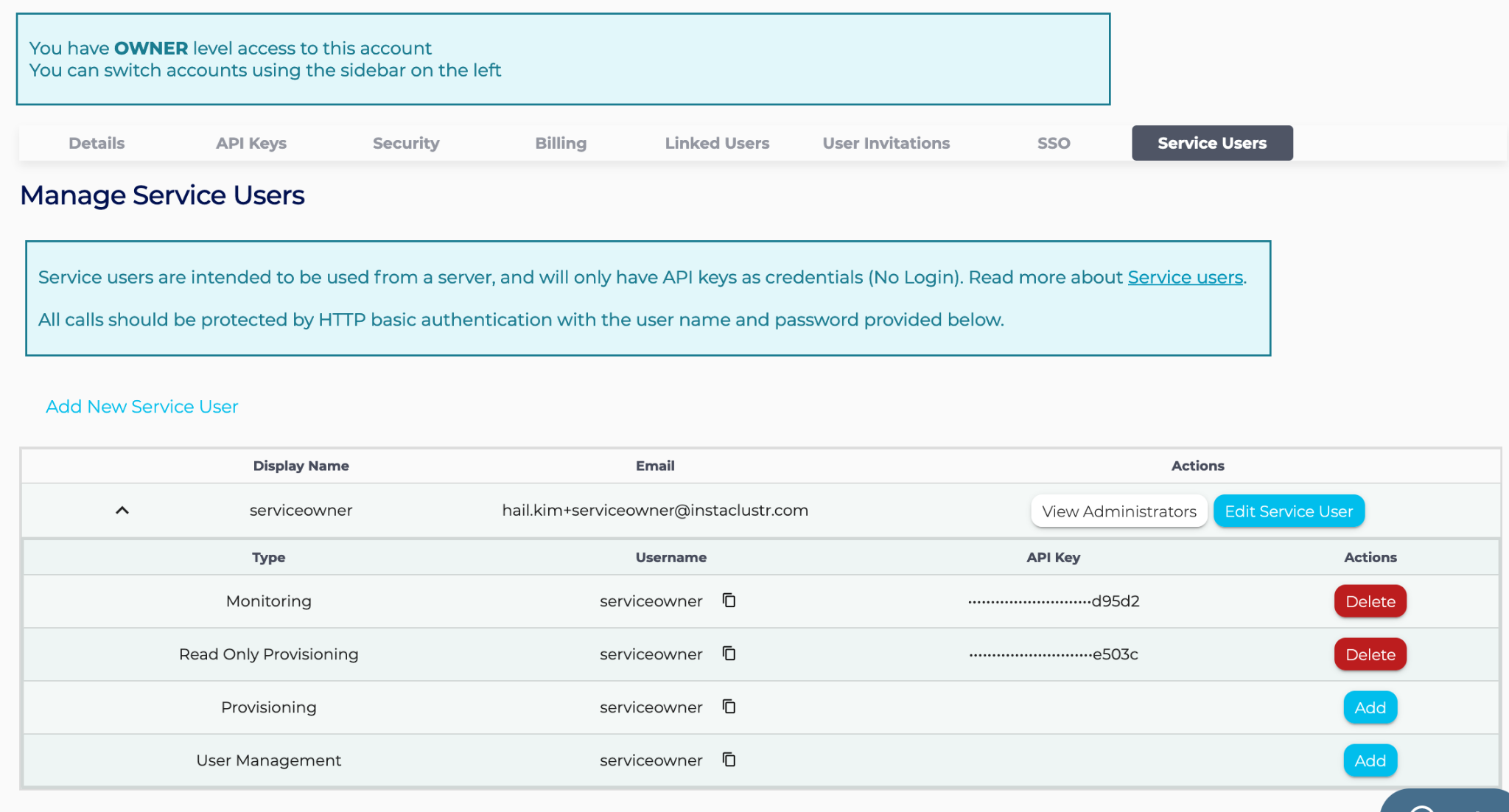Screen dimensions: 1509x812
Task: Delete the Monitoring API key
Action: pyautogui.click(x=1370, y=601)
